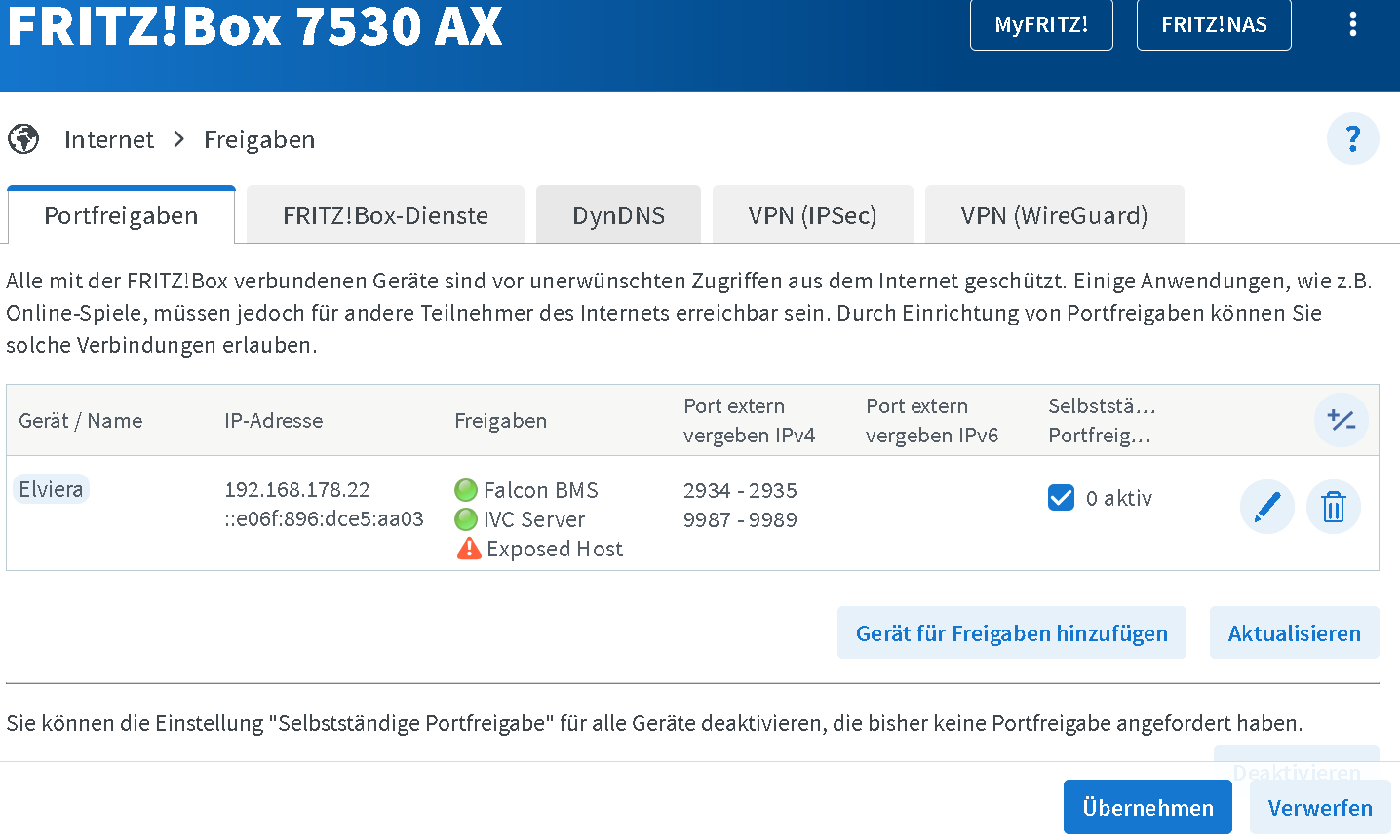Click the MyFRITZ! button
Viewport: 1400px width, 840px height.
(1041, 24)
